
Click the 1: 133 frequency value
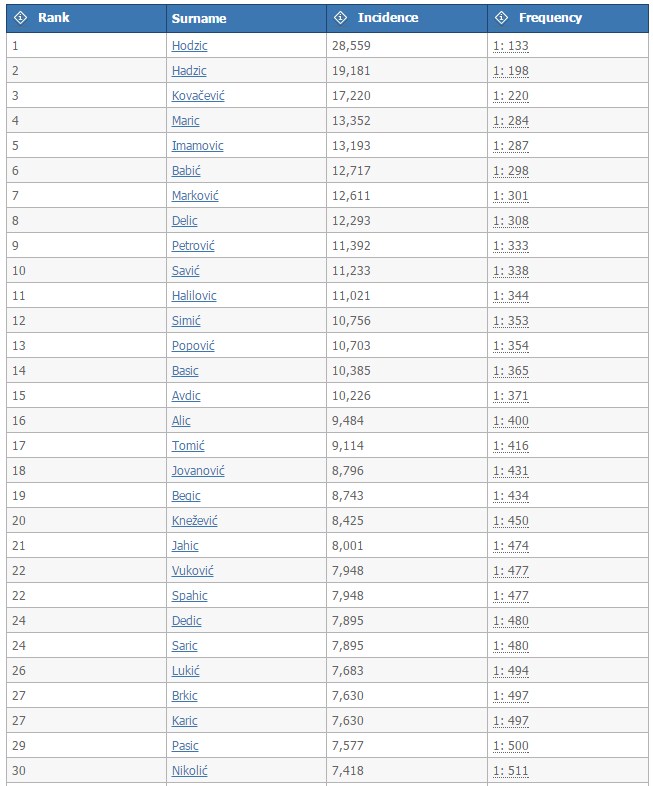pyautogui.click(x=511, y=46)
